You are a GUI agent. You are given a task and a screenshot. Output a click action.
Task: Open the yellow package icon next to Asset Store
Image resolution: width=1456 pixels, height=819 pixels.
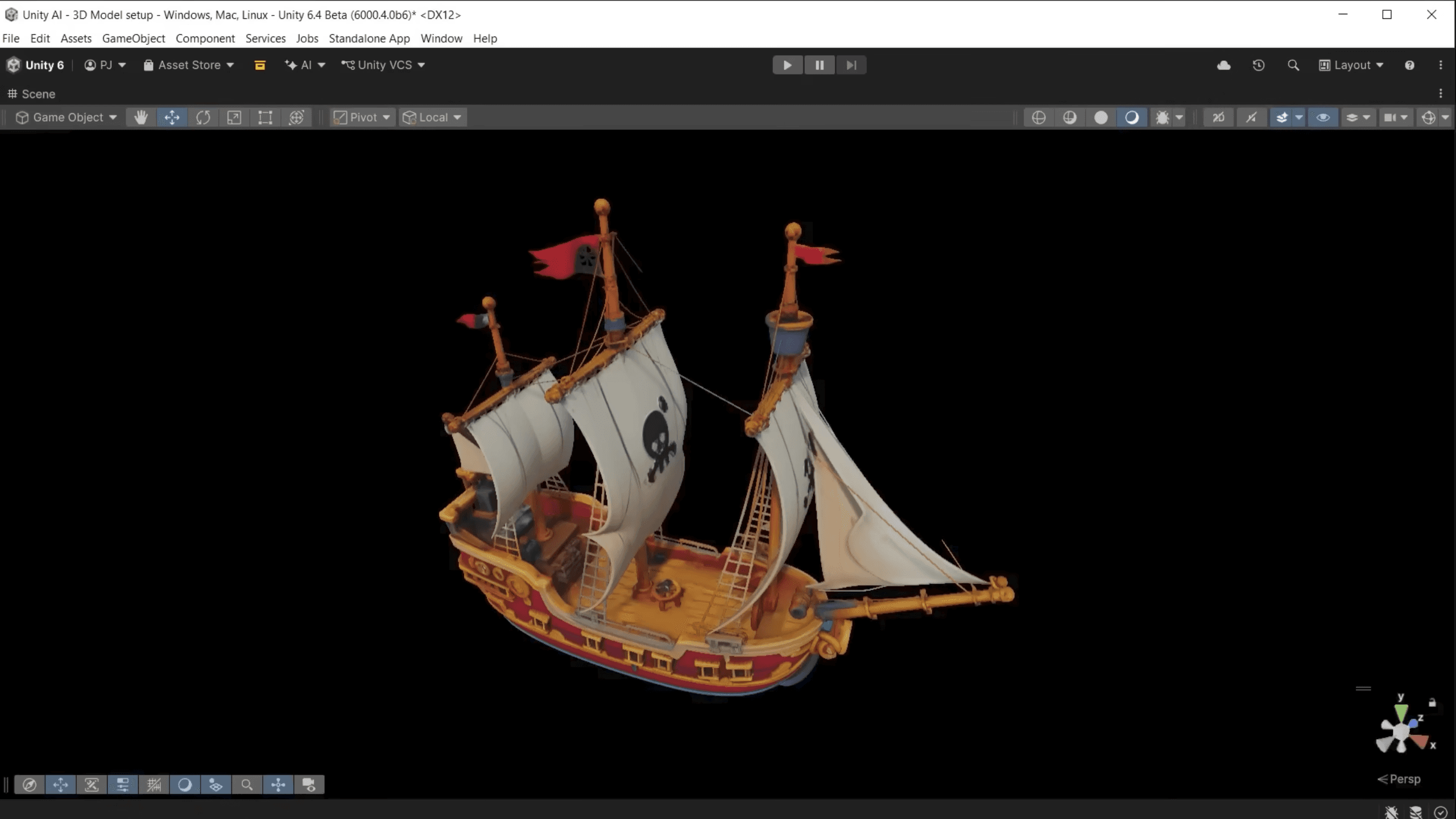260,65
